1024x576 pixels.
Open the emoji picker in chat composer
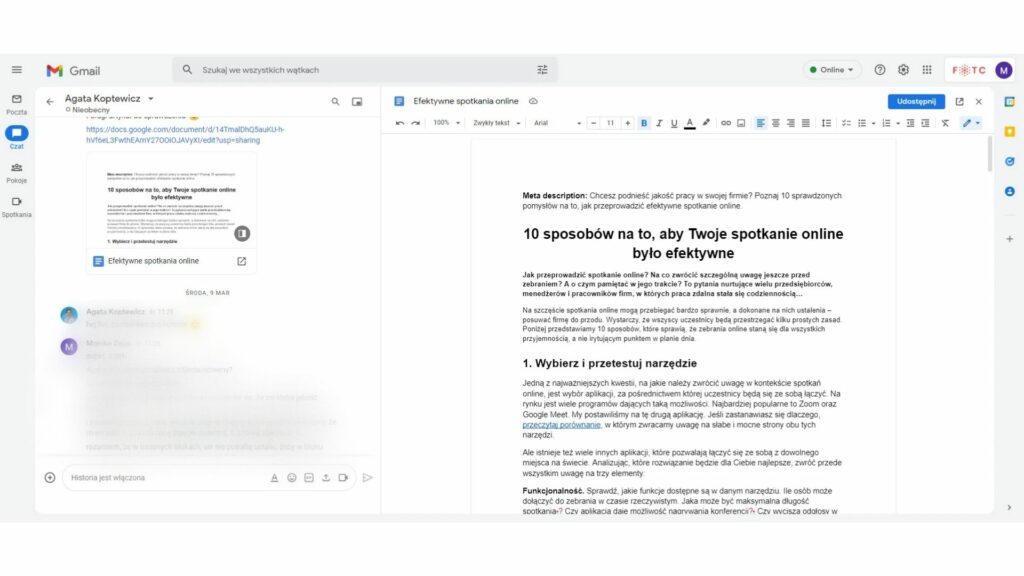292,477
